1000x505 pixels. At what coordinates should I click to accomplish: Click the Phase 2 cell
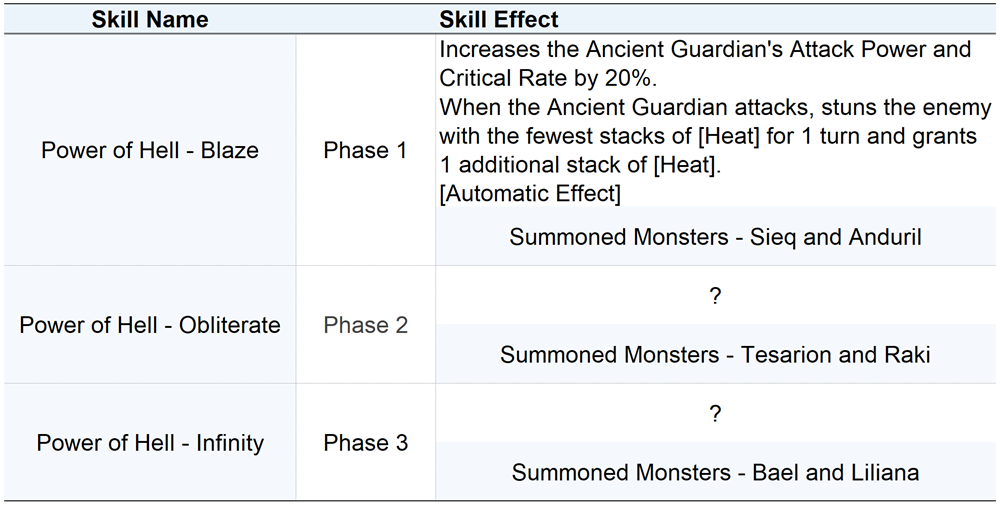(x=365, y=325)
